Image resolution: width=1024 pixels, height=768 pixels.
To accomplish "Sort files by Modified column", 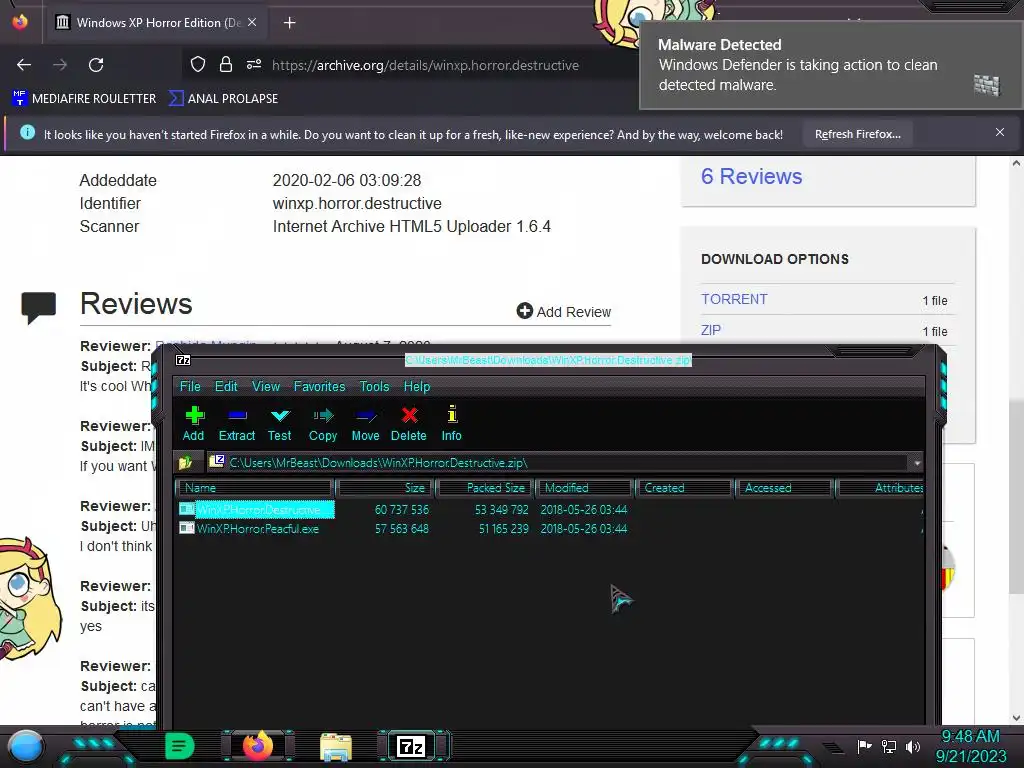I will 585,488.
